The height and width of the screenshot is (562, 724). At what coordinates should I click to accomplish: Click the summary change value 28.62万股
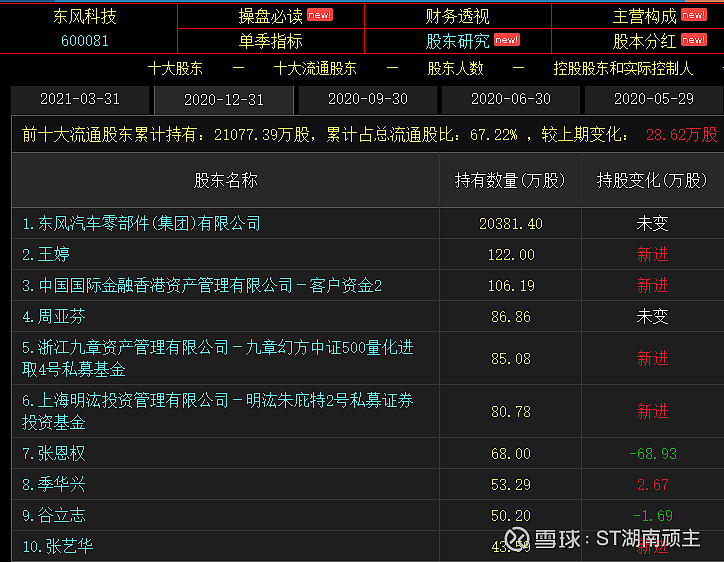682,135
